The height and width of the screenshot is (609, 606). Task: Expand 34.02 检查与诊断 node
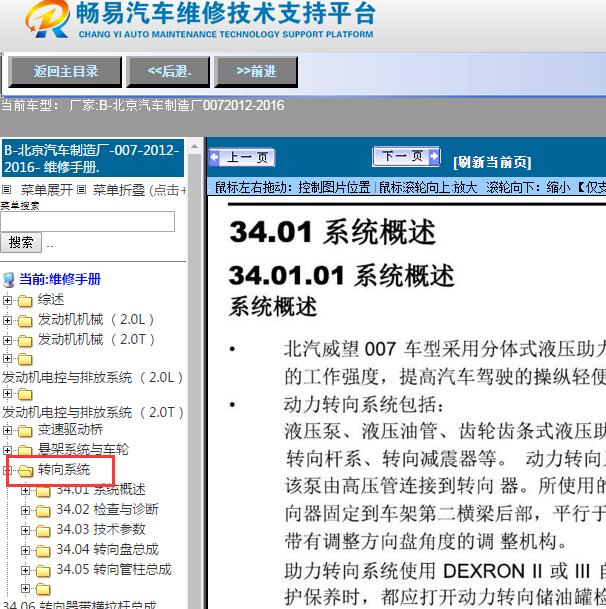tap(26, 510)
